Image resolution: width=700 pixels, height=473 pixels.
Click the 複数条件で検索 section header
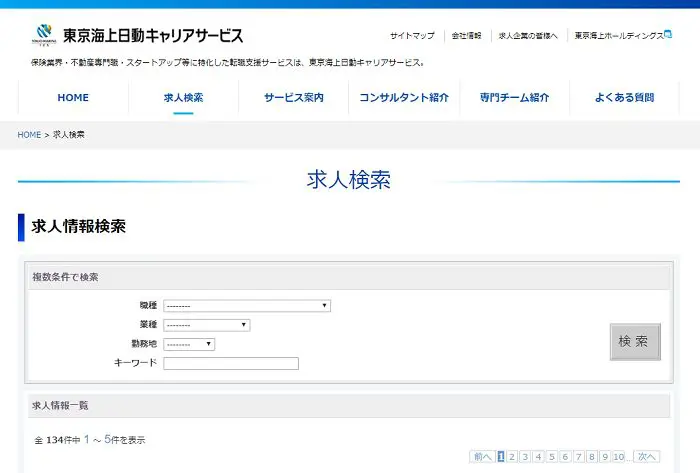pos(349,277)
